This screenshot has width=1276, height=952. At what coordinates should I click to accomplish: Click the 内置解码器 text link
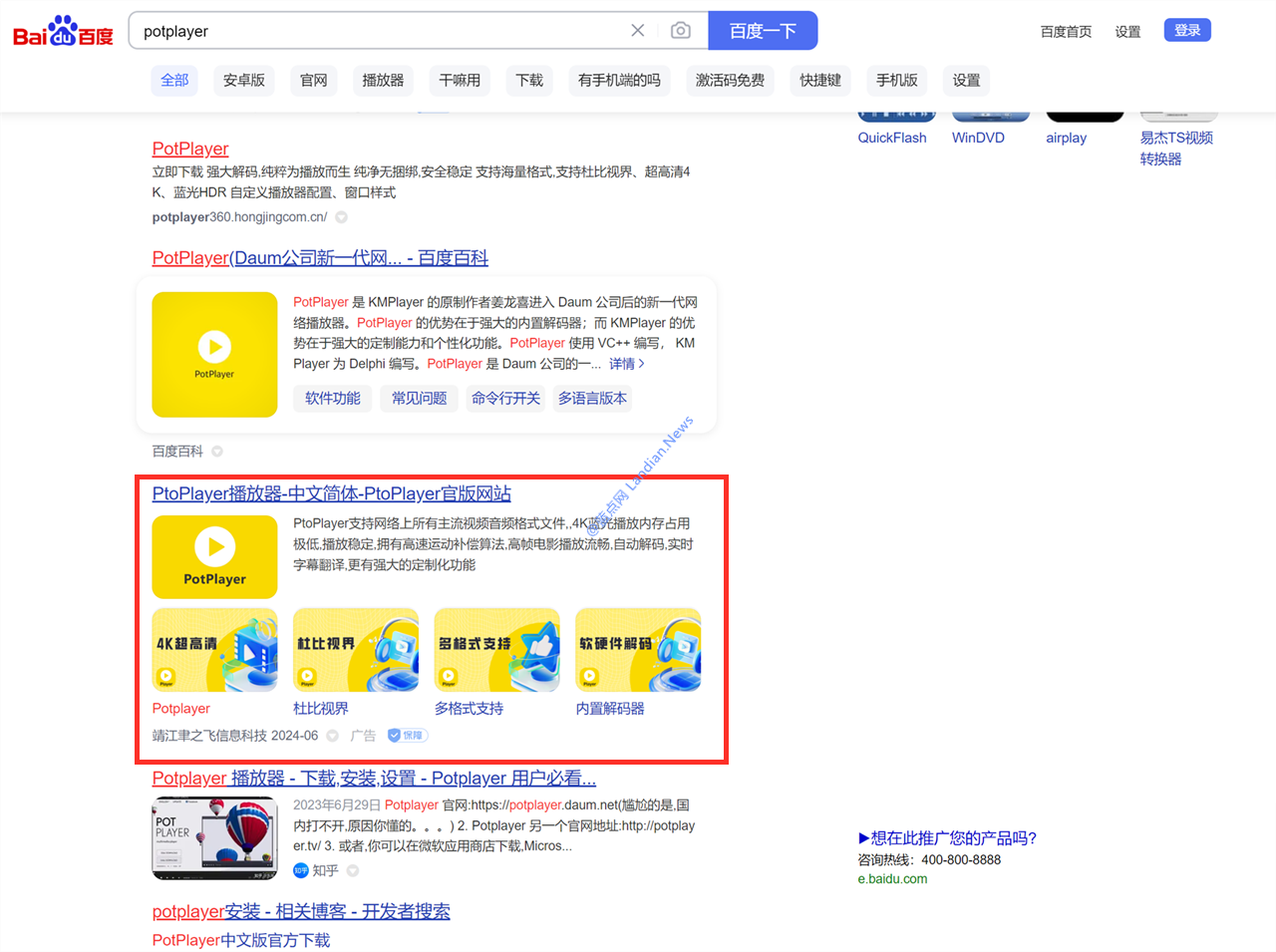pyautogui.click(x=610, y=709)
